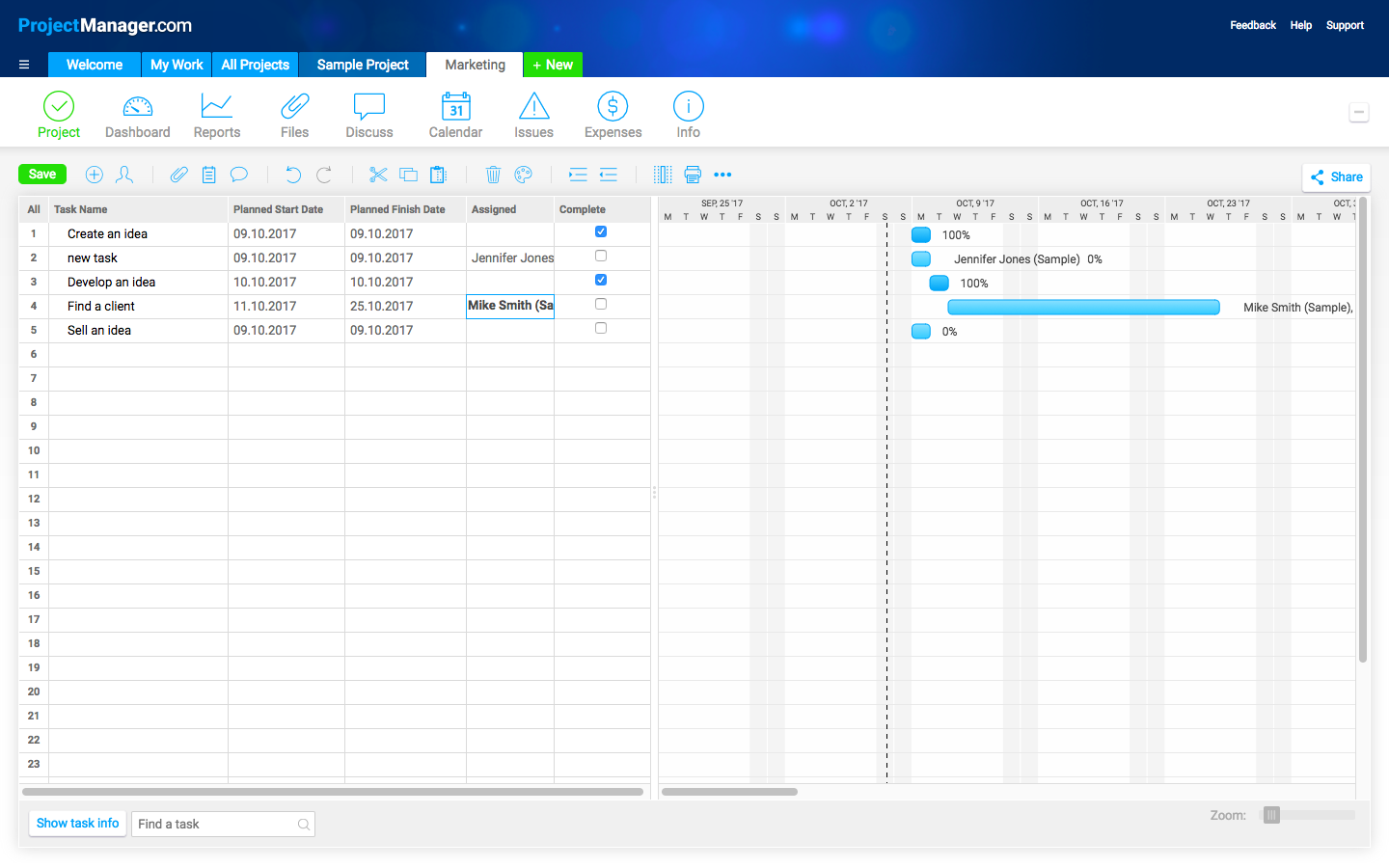
Task: Click the add task plus icon
Action: 95,175
